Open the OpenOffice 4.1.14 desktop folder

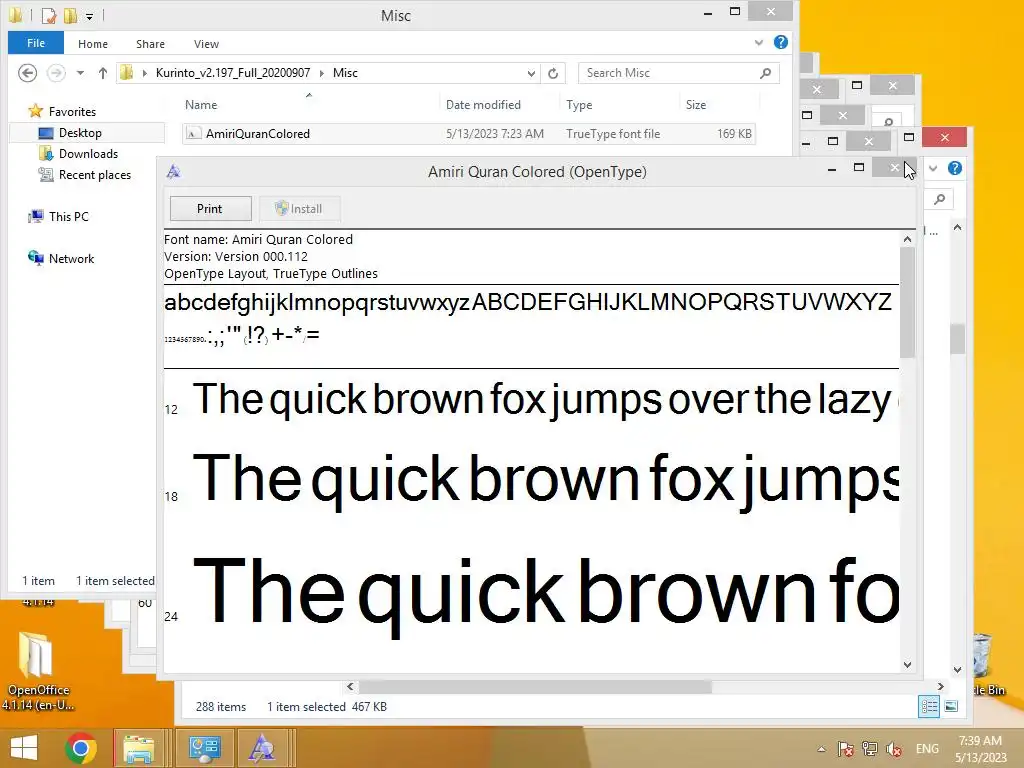(x=37, y=671)
